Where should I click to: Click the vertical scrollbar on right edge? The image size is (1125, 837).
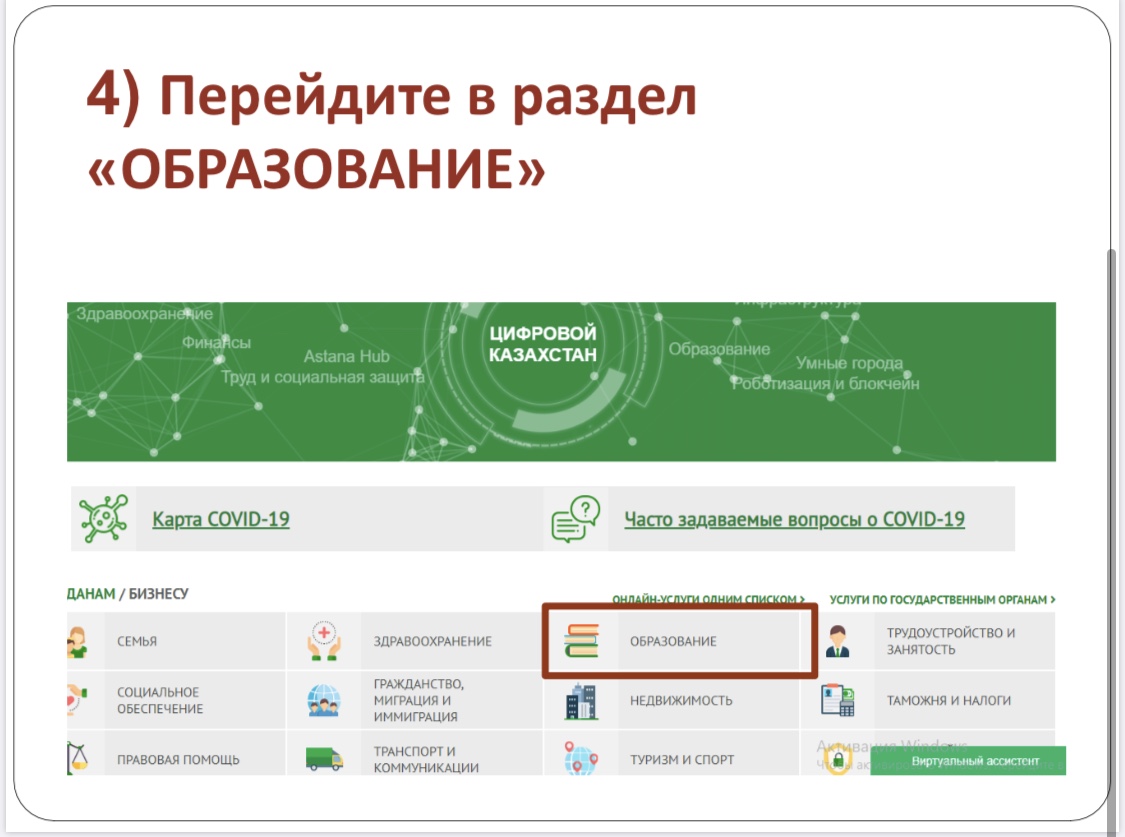point(1110,500)
